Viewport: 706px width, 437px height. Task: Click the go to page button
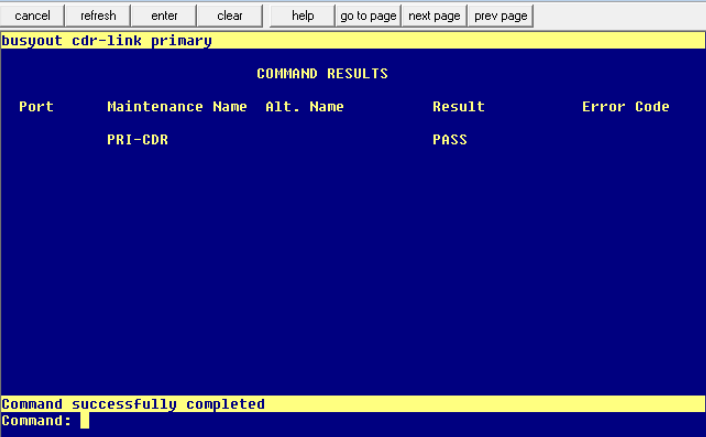click(x=368, y=16)
